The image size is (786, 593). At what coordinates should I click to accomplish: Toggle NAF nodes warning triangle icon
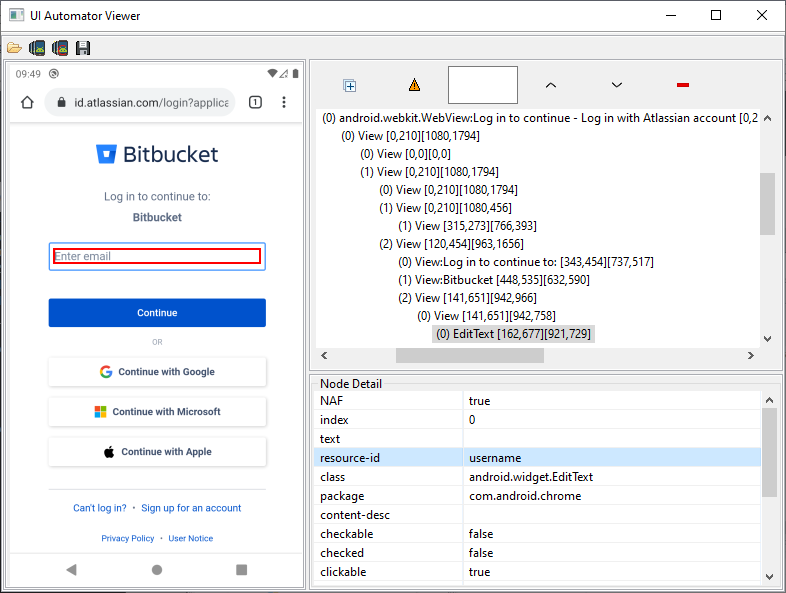pyautogui.click(x=415, y=85)
